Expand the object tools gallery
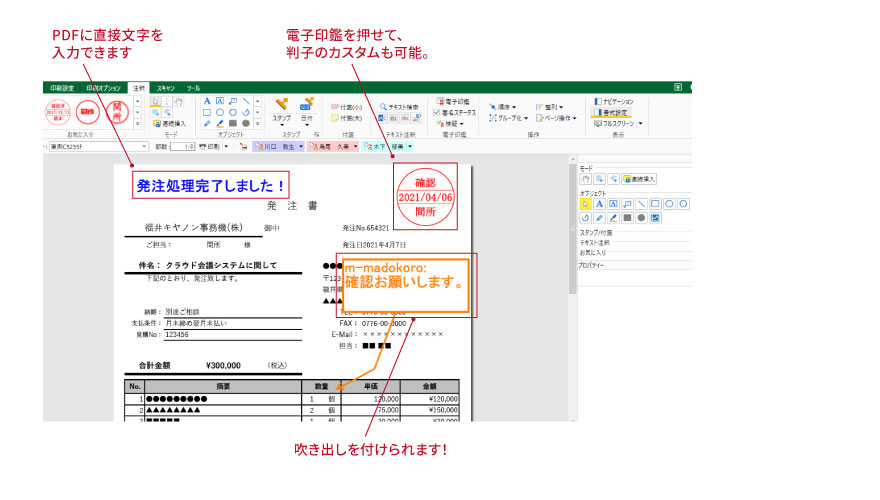This screenshot has height=500, width=880. pos(258,123)
